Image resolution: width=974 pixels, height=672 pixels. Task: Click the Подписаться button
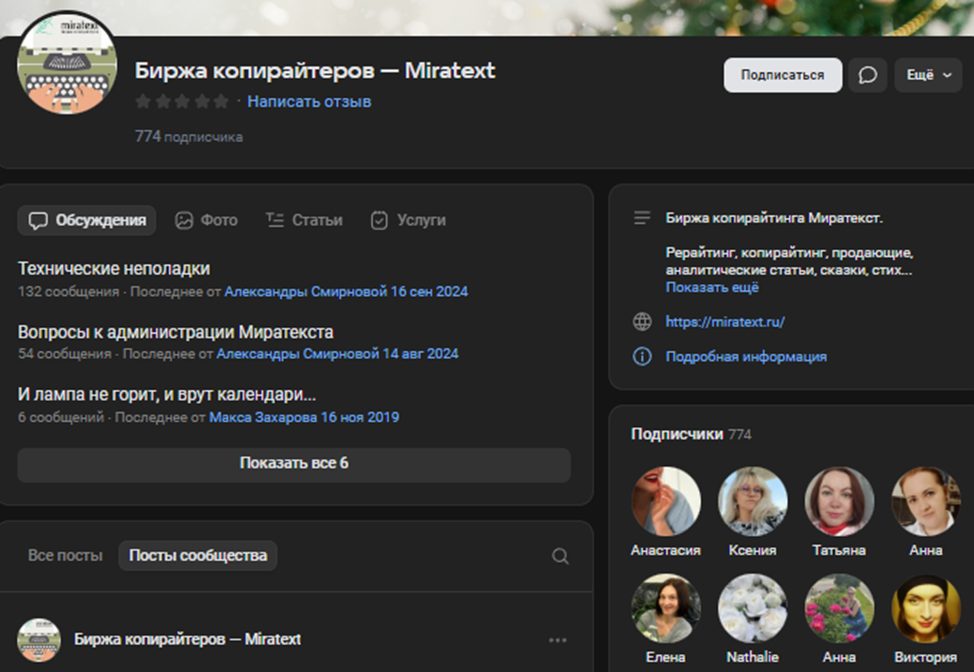(x=783, y=75)
